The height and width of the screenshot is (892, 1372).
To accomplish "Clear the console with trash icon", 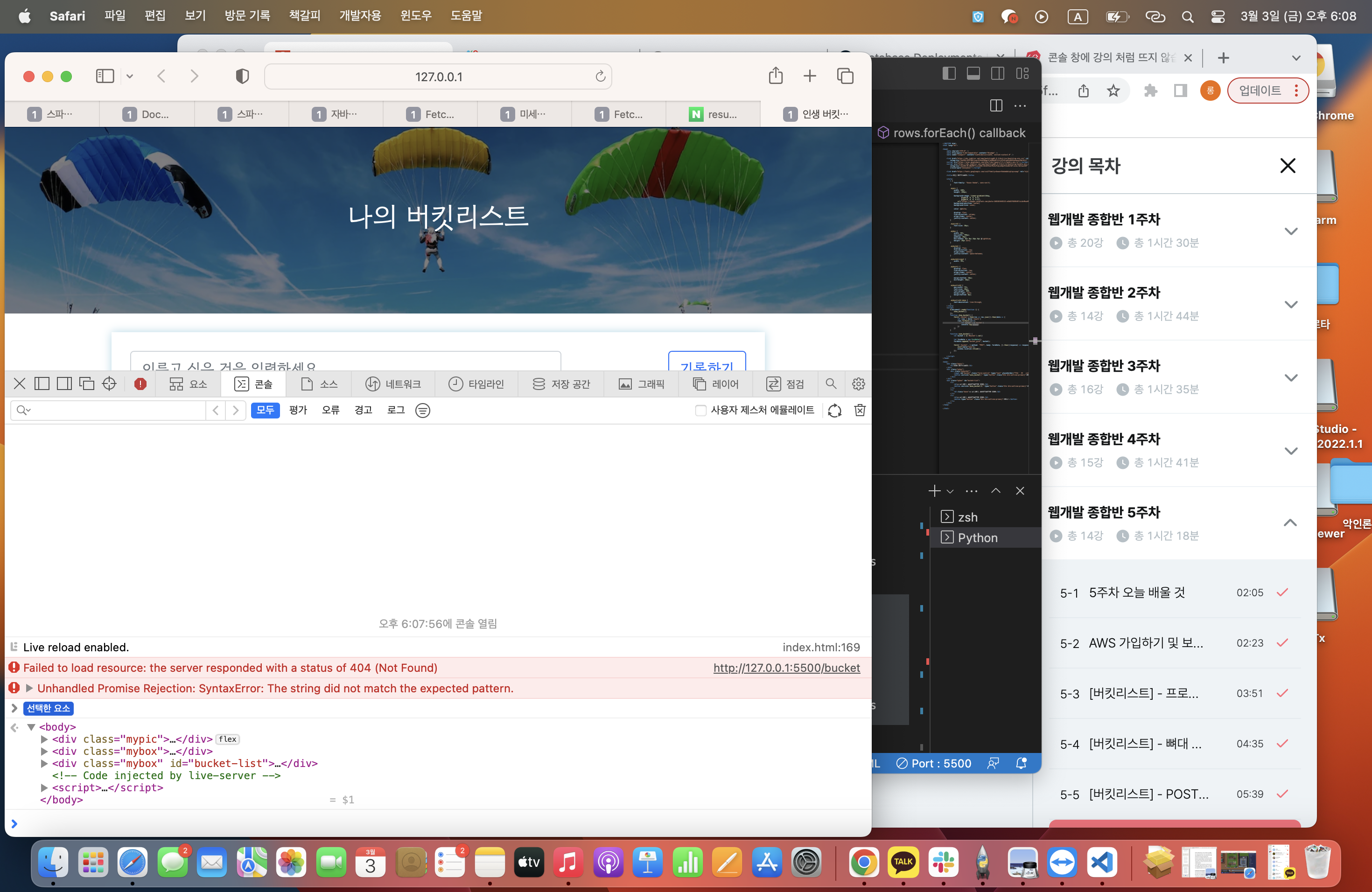I will point(860,410).
